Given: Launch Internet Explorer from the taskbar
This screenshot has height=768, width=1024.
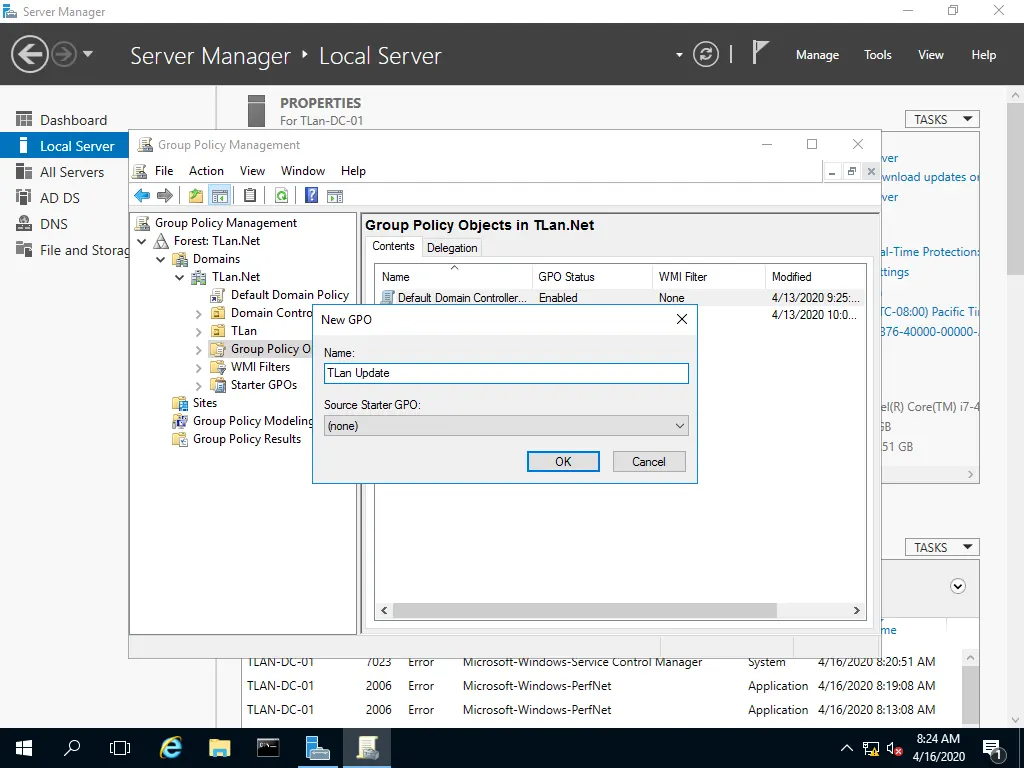Looking at the screenshot, I should pos(170,748).
